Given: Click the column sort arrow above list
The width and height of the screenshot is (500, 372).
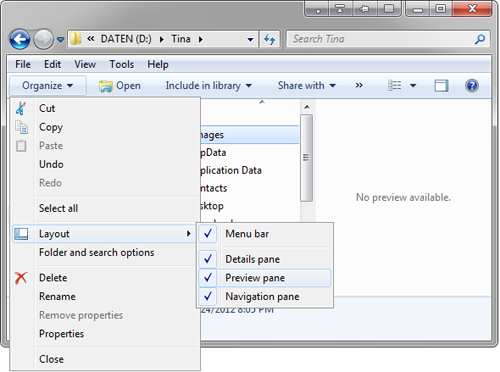Looking at the screenshot, I should coord(262,102).
